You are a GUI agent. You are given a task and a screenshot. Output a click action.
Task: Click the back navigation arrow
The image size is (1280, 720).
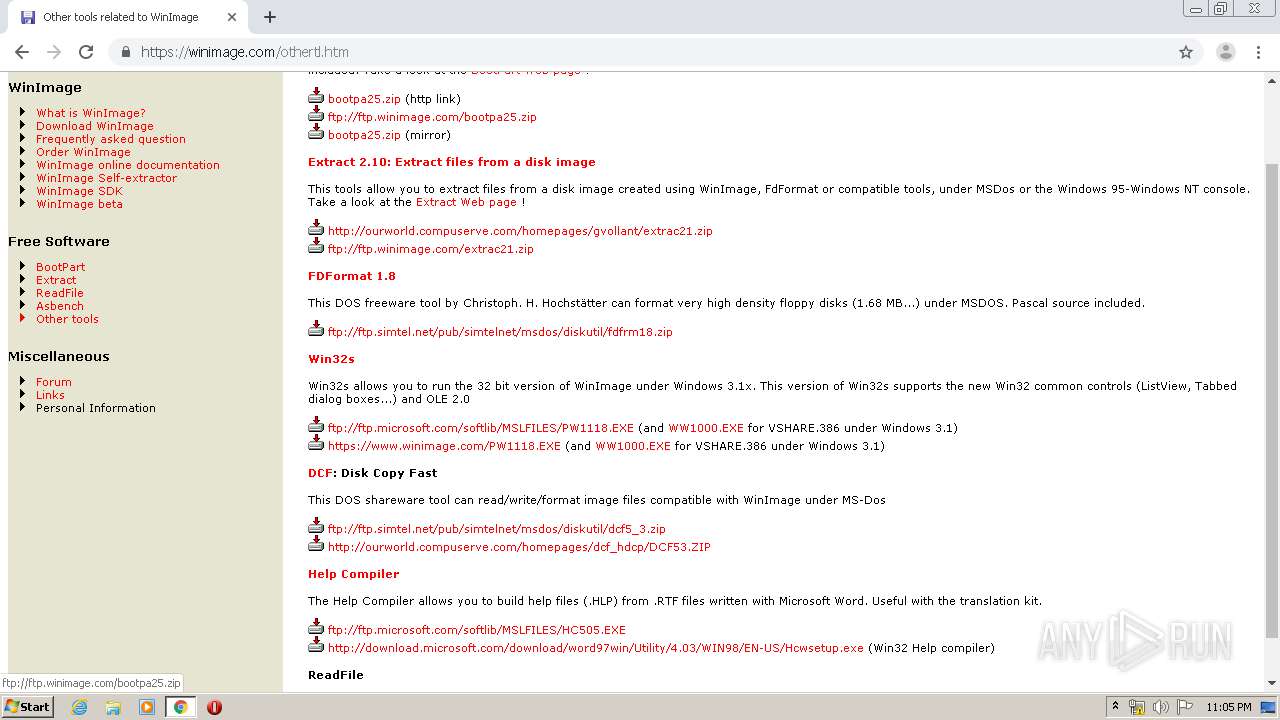coord(22,52)
